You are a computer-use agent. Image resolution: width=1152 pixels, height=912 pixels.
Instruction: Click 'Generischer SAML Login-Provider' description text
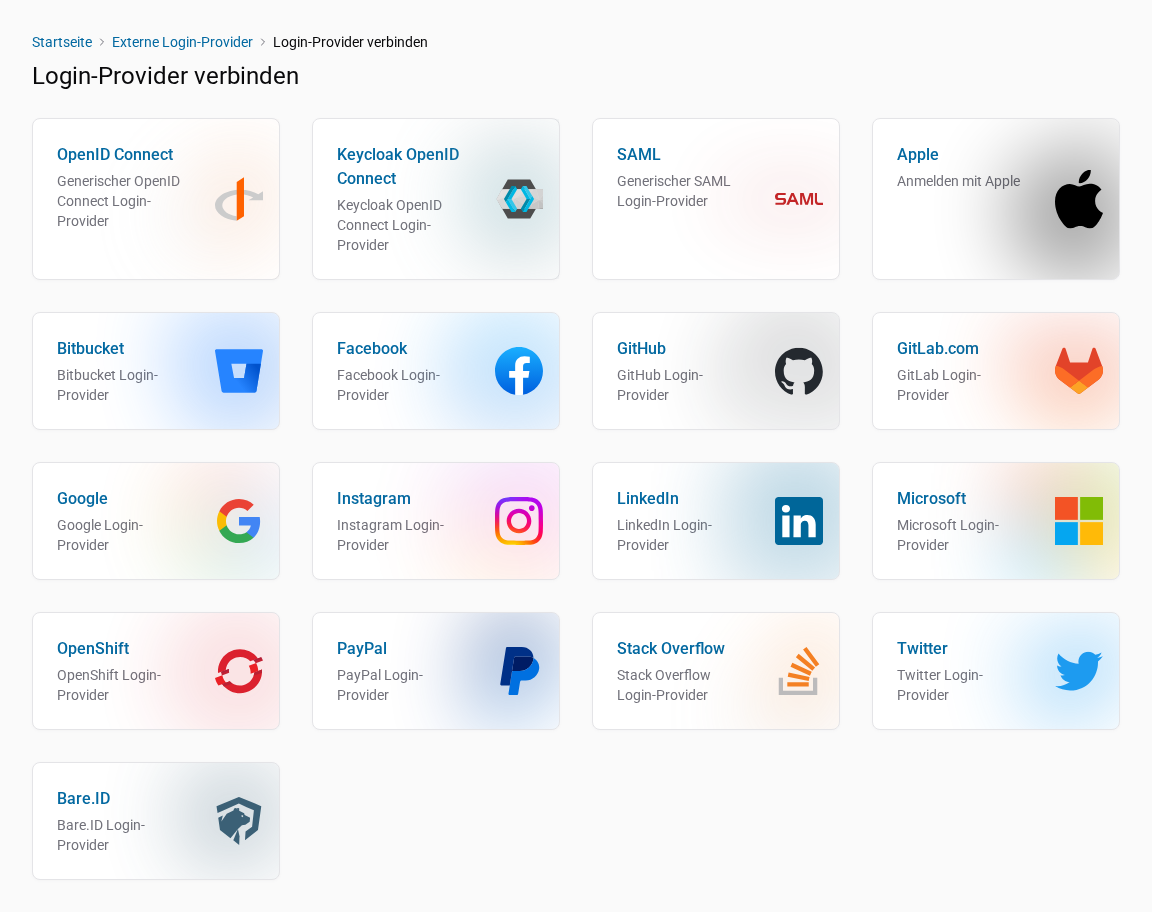click(674, 191)
